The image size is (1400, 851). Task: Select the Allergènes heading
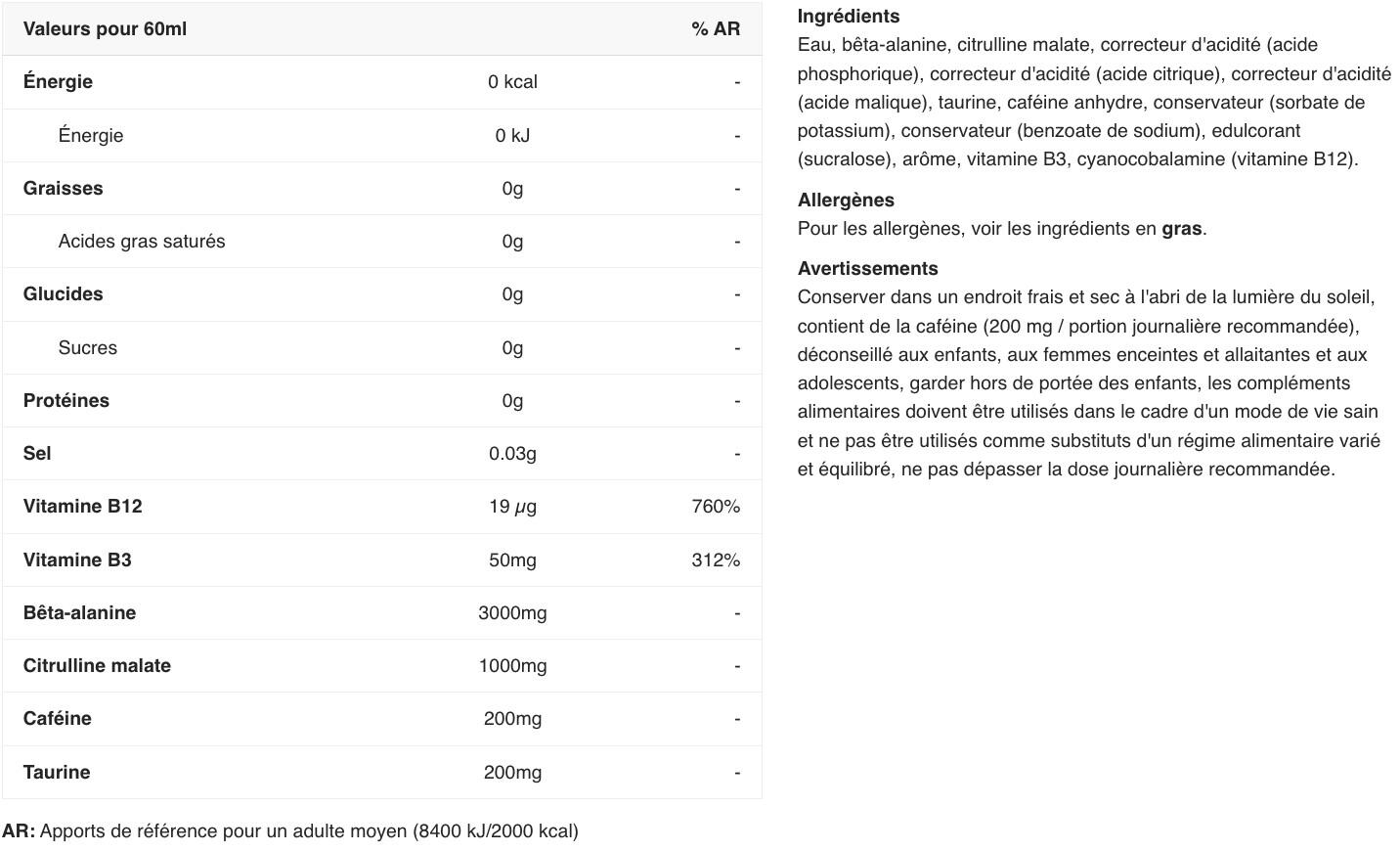(x=846, y=201)
